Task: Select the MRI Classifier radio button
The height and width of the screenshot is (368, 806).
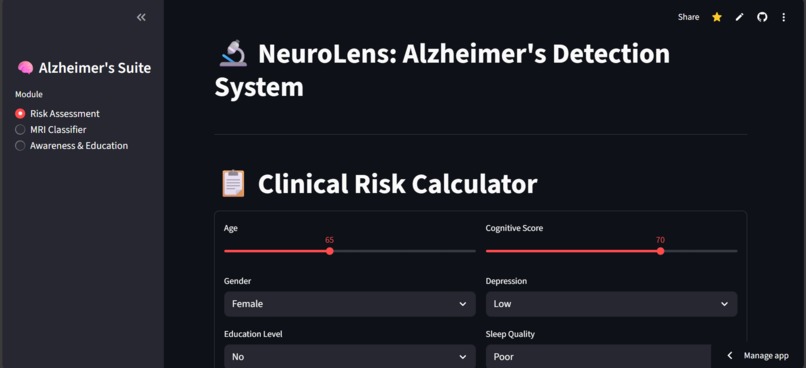Action: pos(20,130)
